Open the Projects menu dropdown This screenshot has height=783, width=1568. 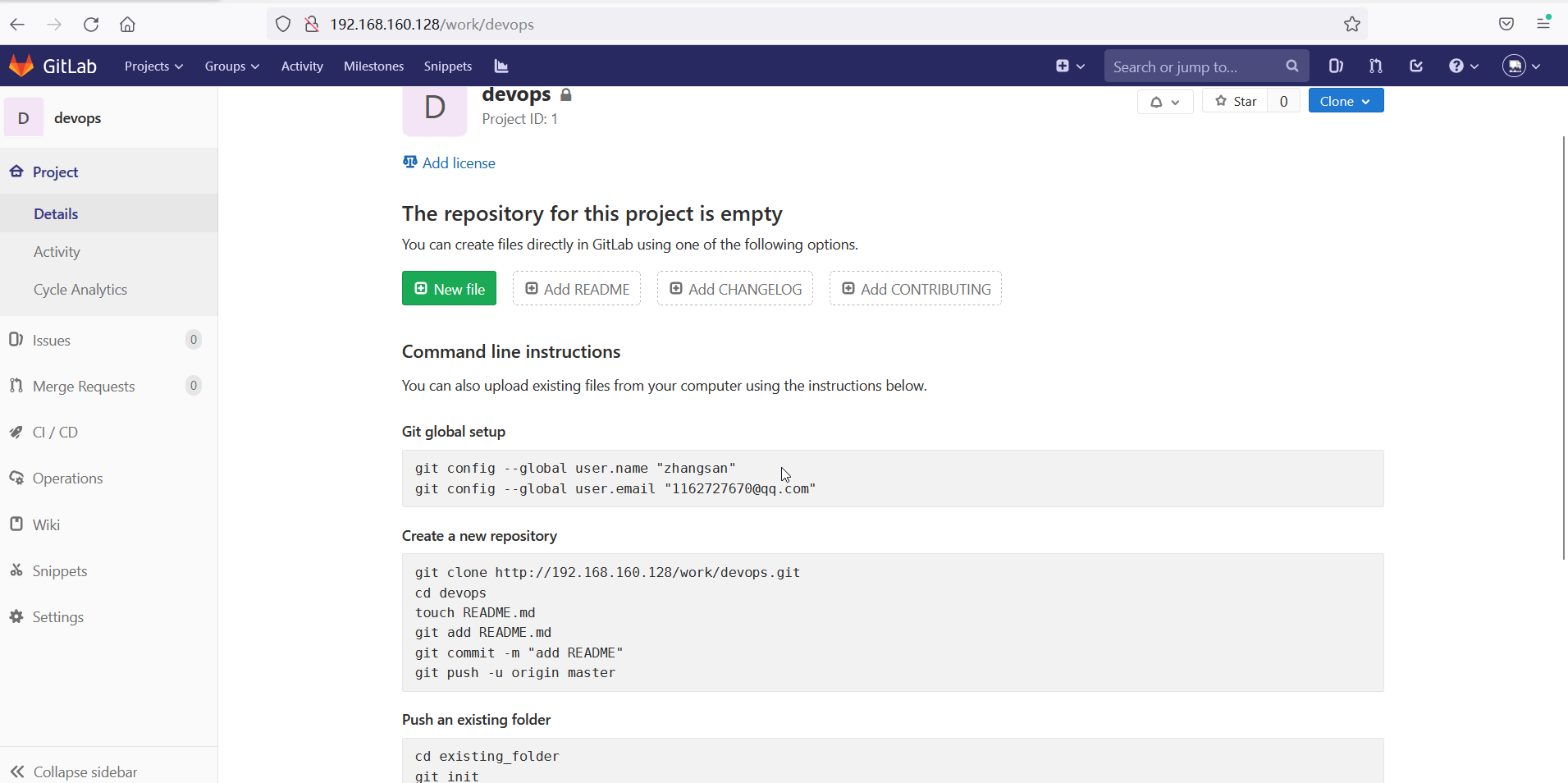[x=153, y=66]
